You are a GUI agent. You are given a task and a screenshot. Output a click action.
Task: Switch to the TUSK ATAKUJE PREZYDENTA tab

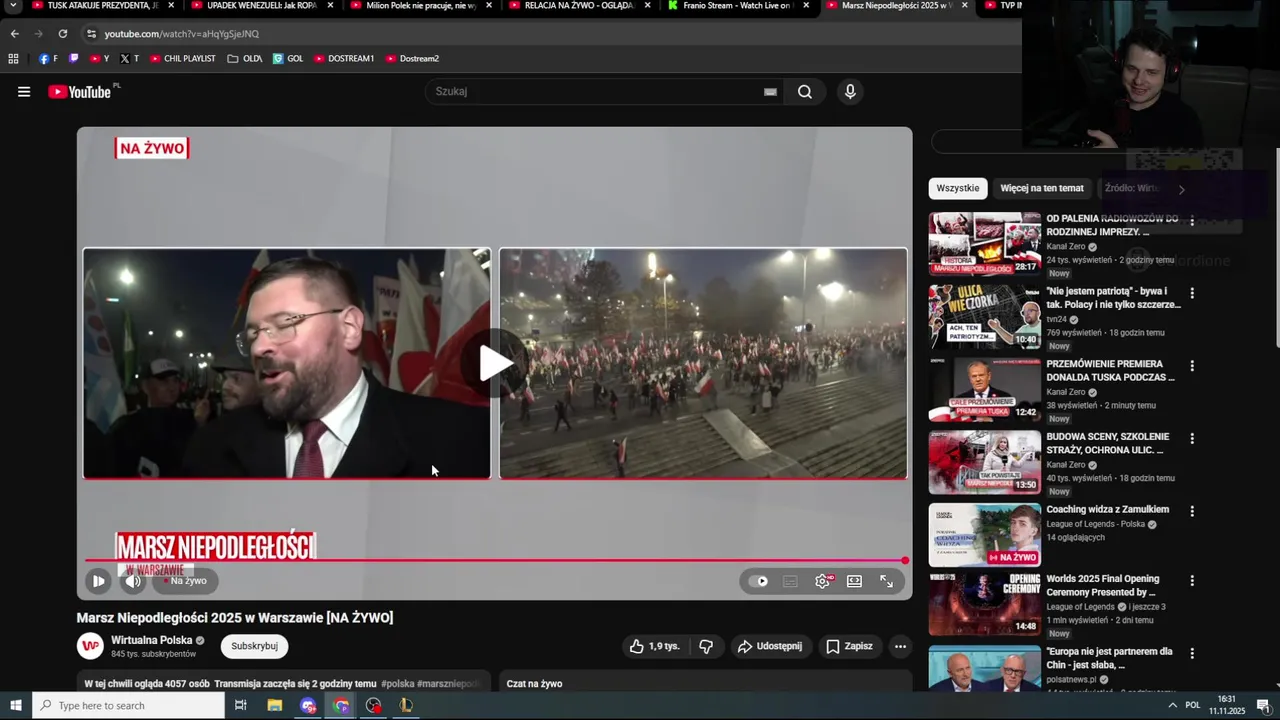coord(103,6)
